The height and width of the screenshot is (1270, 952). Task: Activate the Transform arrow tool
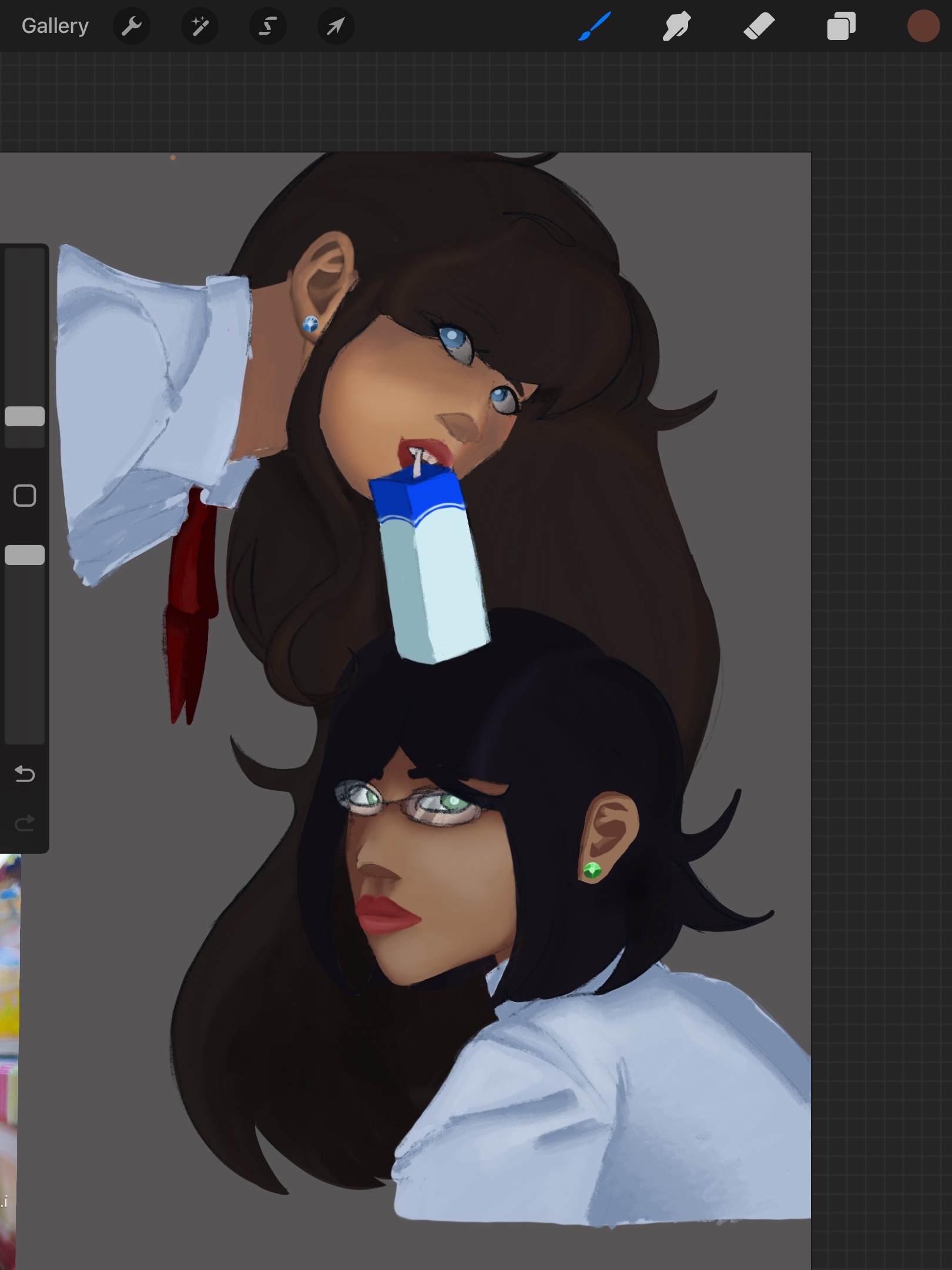click(x=336, y=26)
